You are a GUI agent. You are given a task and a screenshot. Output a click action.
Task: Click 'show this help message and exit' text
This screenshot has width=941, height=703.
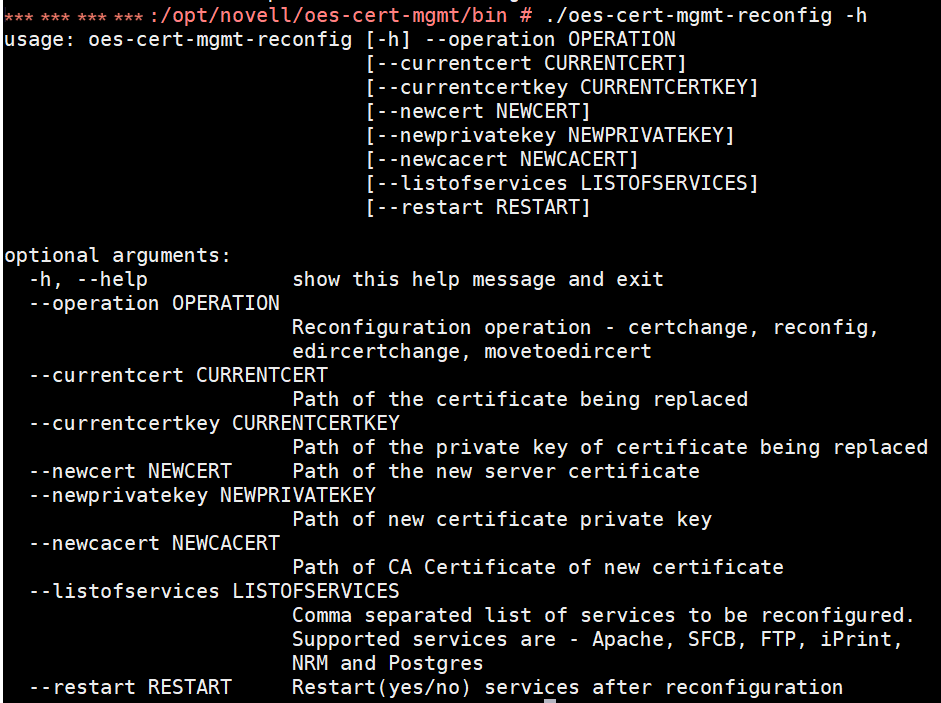(x=477, y=279)
